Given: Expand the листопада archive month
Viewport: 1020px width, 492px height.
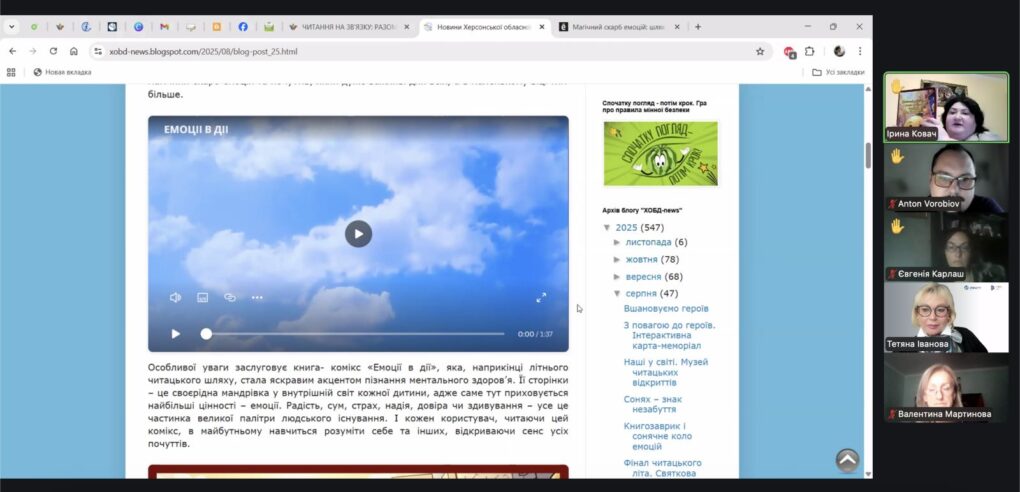Looking at the screenshot, I should [x=618, y=243].
